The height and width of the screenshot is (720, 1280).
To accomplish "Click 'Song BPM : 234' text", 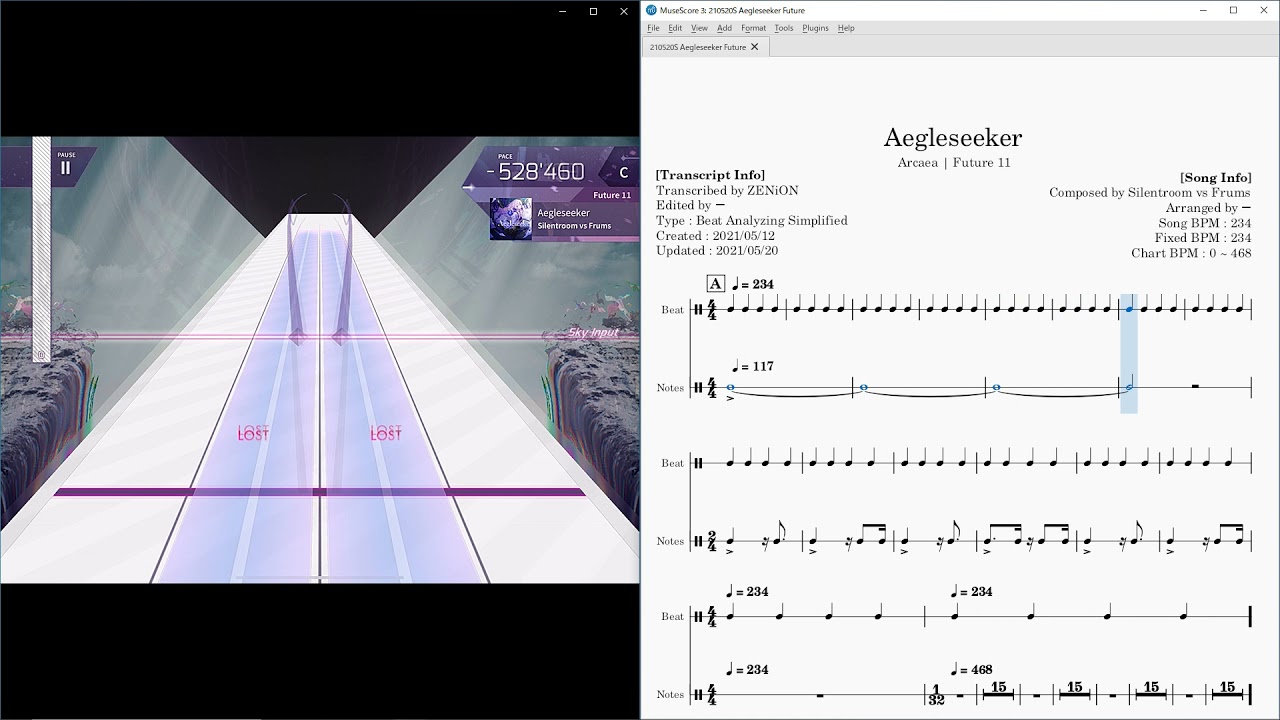I will pyautogui.click(x=1205, y=223).
